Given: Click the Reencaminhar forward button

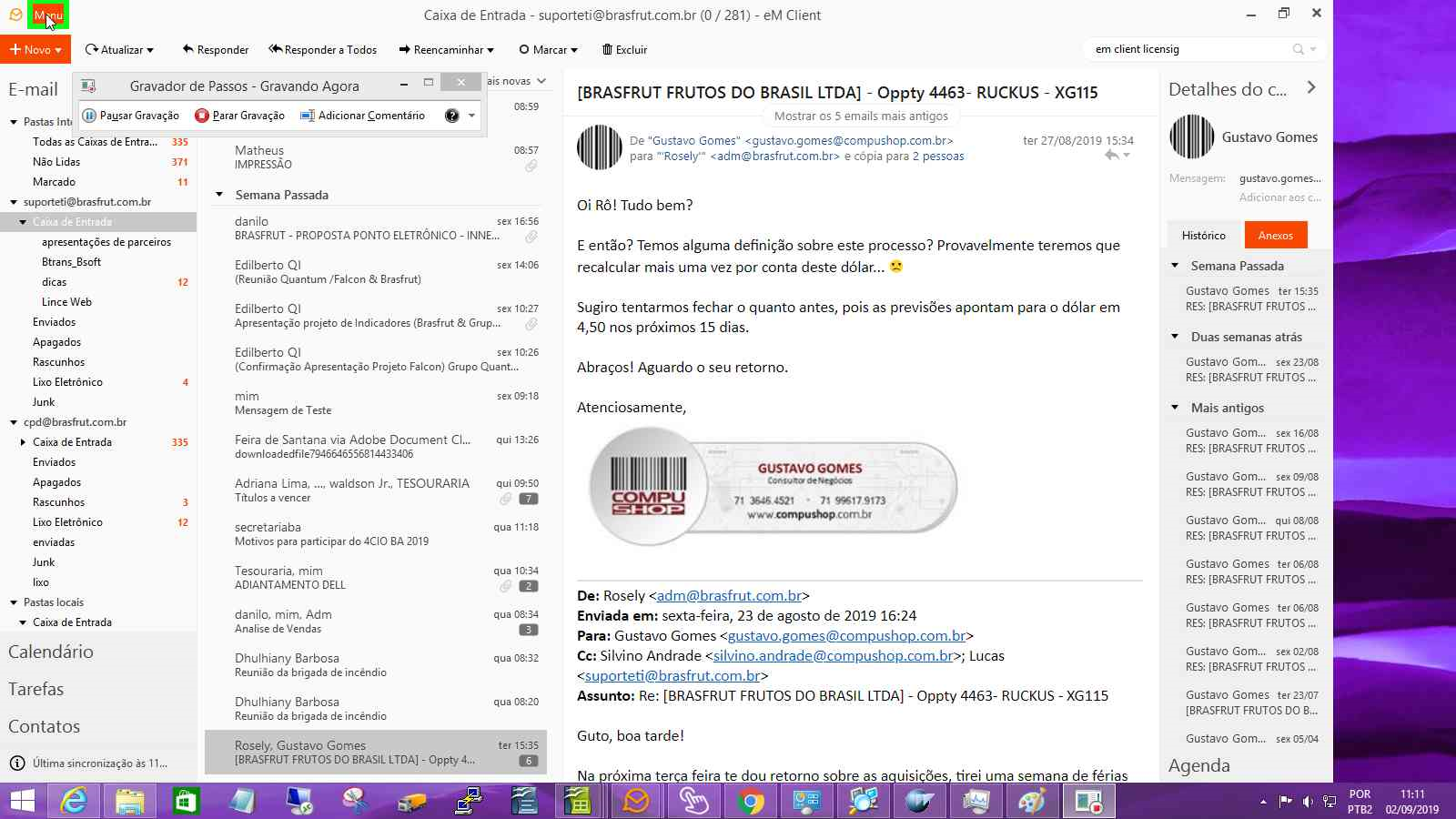Looking at the screenshot, I should [x=445, y=50].
